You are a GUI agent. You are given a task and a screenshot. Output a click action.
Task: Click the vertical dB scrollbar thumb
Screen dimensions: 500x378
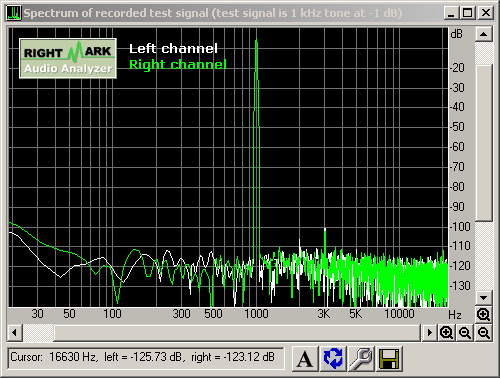pyautogui.click(x=484, y=143)
